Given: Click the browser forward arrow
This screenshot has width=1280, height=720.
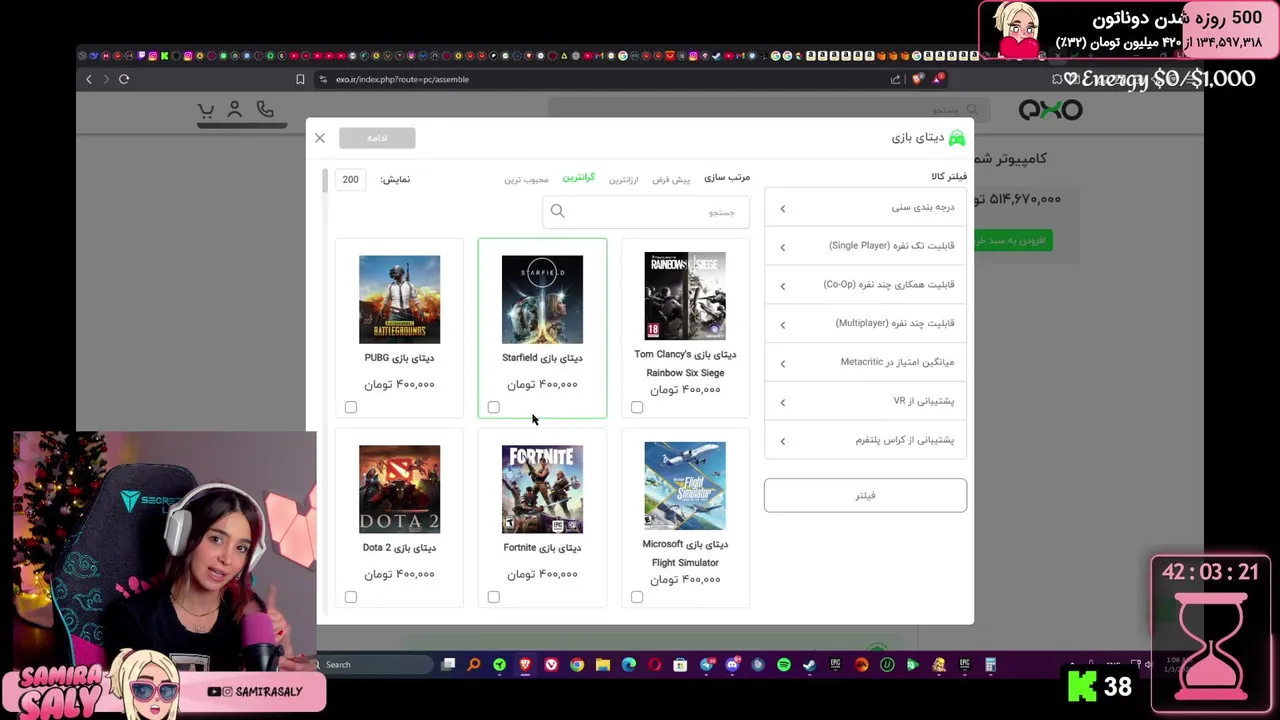Looking at the screenshot, I should coord(106,79).
